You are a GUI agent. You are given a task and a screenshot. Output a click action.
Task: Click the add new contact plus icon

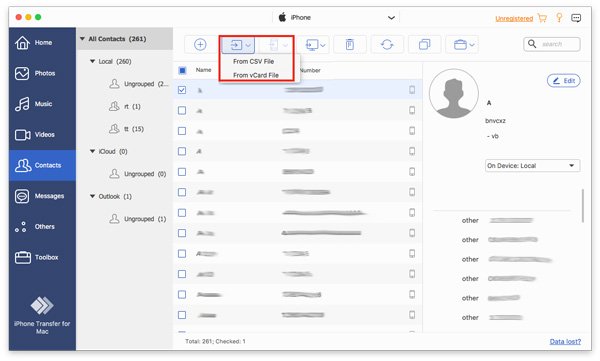[x=200, y=45]
